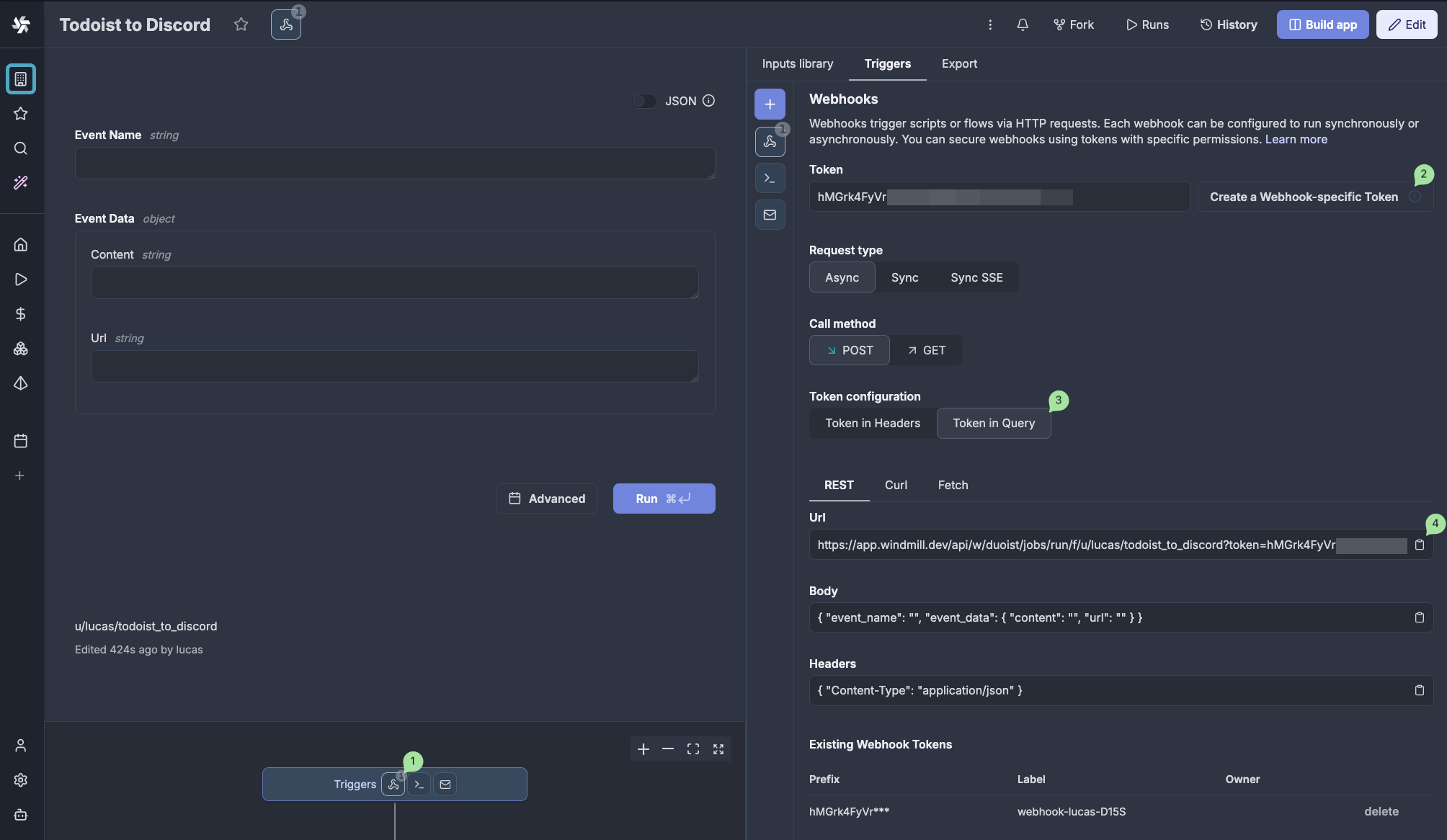This screenshot has width=1447, height=840.
Task: Switch to the Curl tab
Action: tap(896, 485)
